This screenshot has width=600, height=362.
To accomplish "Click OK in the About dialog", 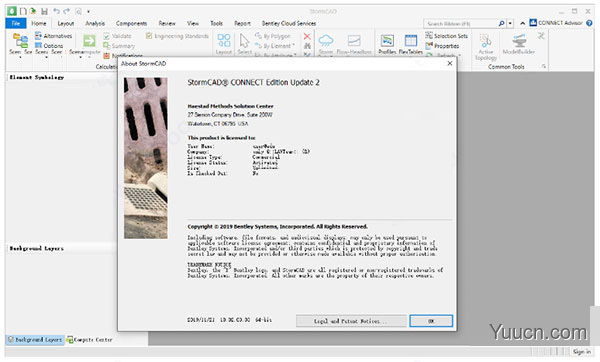I will 431,321.
